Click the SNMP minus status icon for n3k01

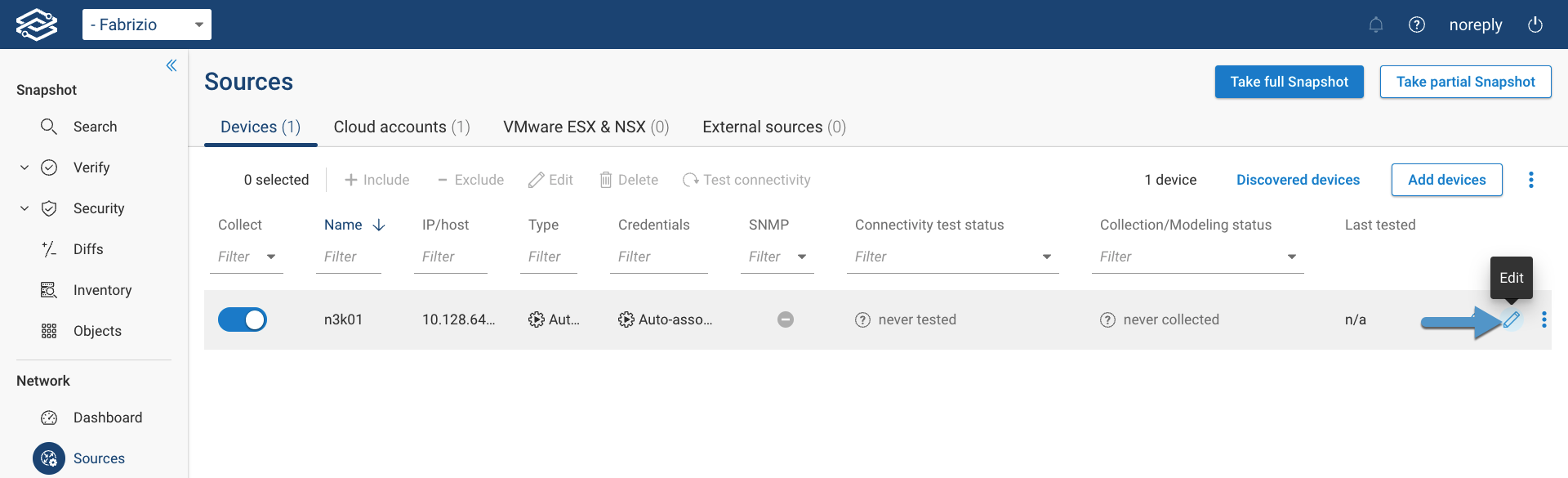786,319
